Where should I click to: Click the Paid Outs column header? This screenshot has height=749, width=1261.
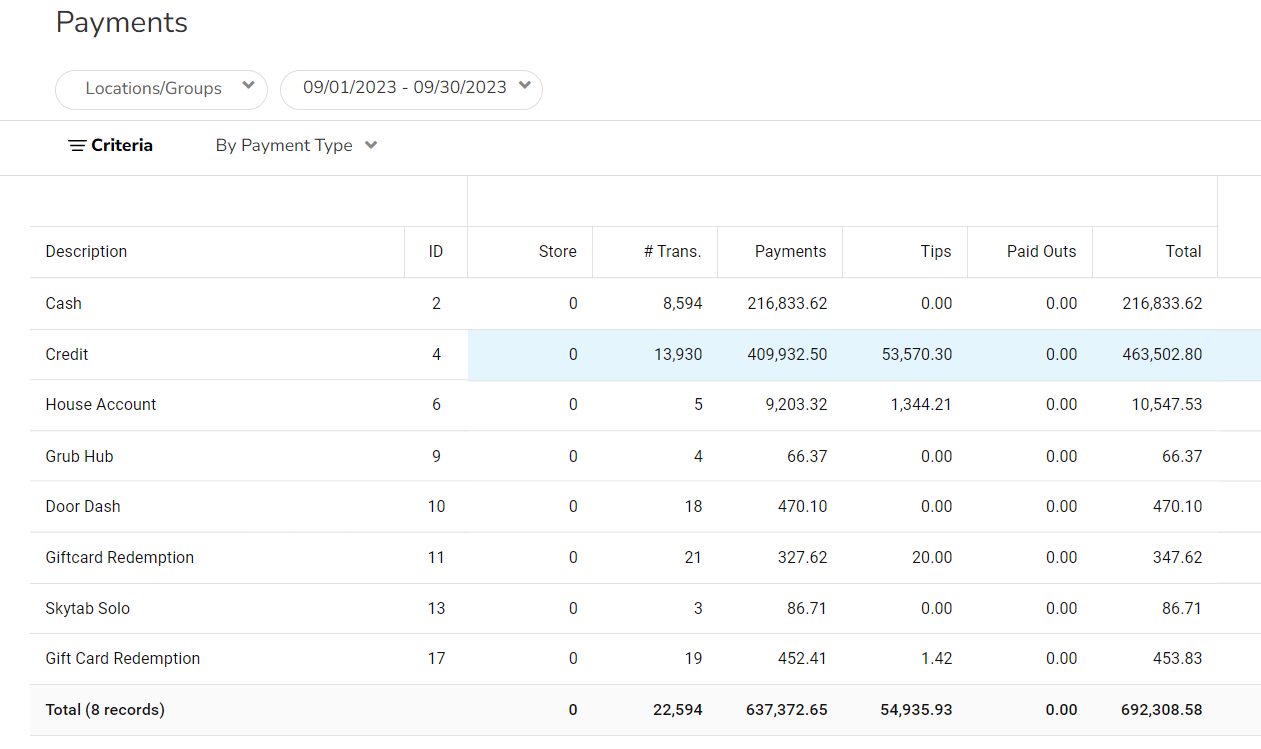[x=1041, y=252]
